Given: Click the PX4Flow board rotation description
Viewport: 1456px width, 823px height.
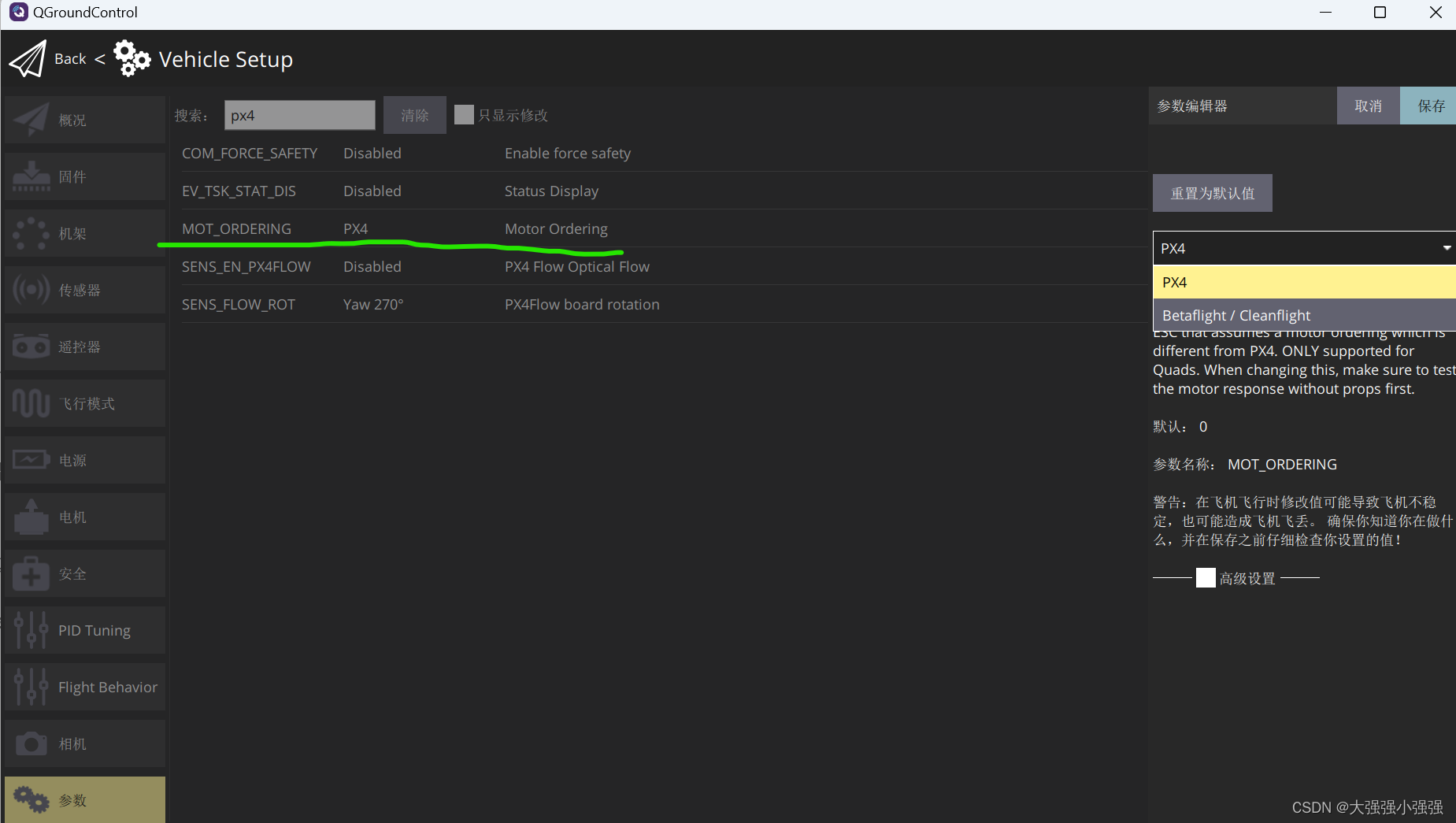Looking at the screenshot, I should tap(582, 304).
